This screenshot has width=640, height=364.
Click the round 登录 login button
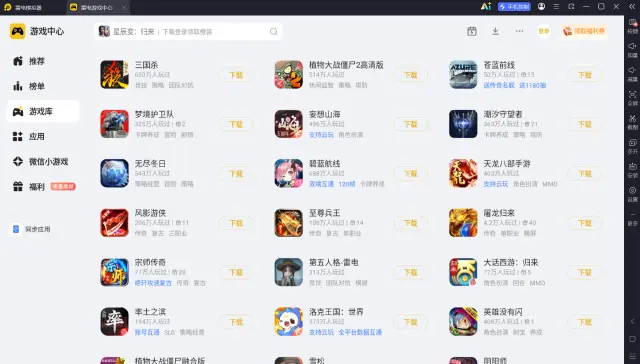(x=544, y=31)
